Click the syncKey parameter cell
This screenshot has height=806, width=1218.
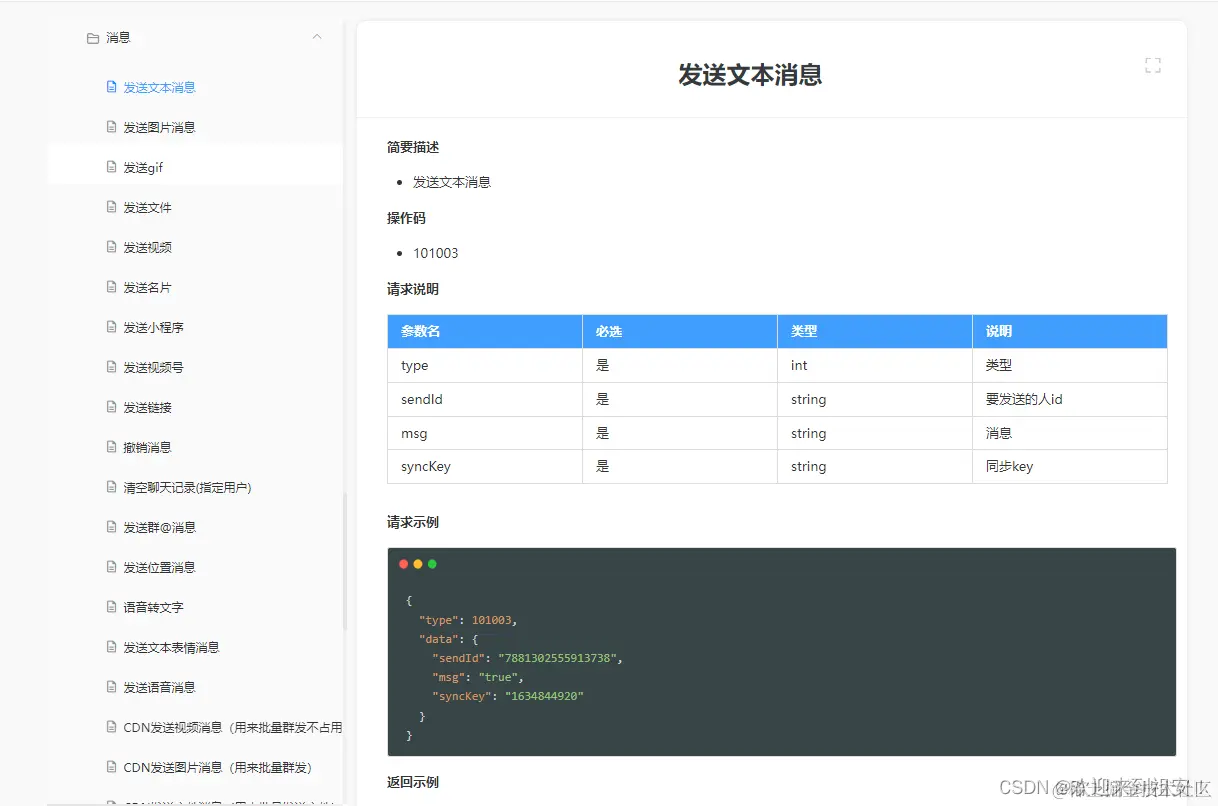point(485,466)
